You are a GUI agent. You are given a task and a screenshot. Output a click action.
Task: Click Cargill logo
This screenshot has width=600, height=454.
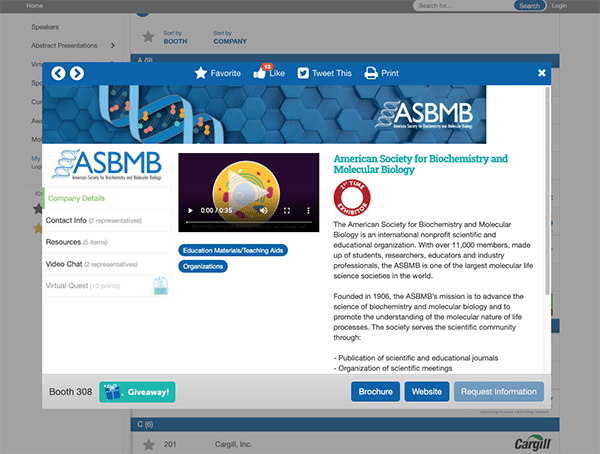click(x=532, y=443)
